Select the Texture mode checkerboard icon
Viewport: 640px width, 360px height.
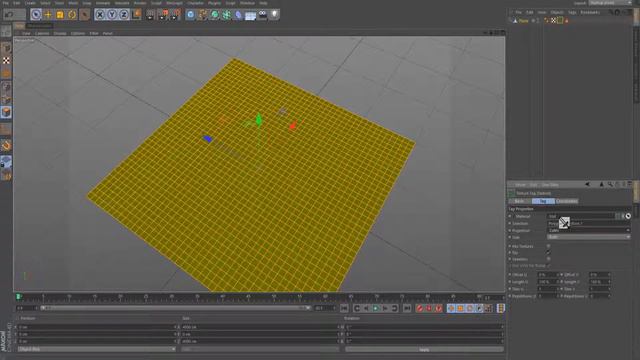pyautogui.click(x=6, y=60)
